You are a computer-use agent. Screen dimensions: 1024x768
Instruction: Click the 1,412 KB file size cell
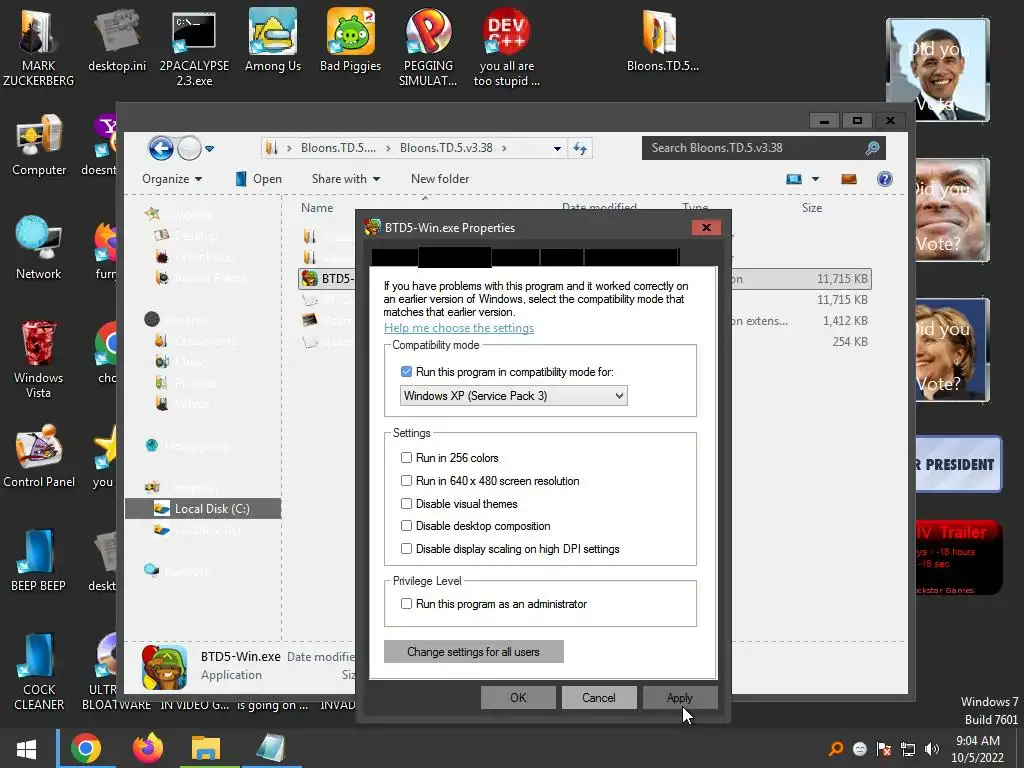(845, 321)
